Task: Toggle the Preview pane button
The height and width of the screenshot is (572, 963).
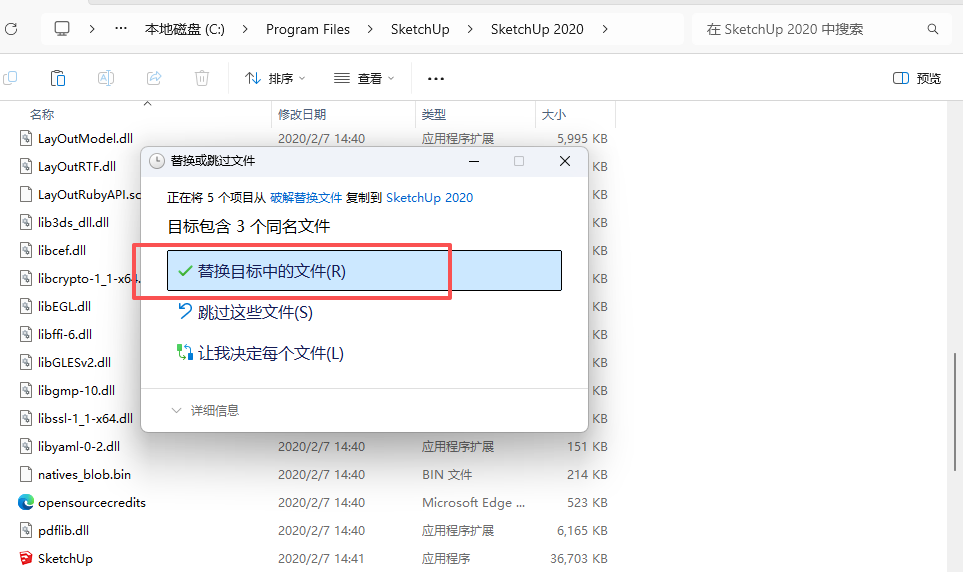Action: click(916, 78)
